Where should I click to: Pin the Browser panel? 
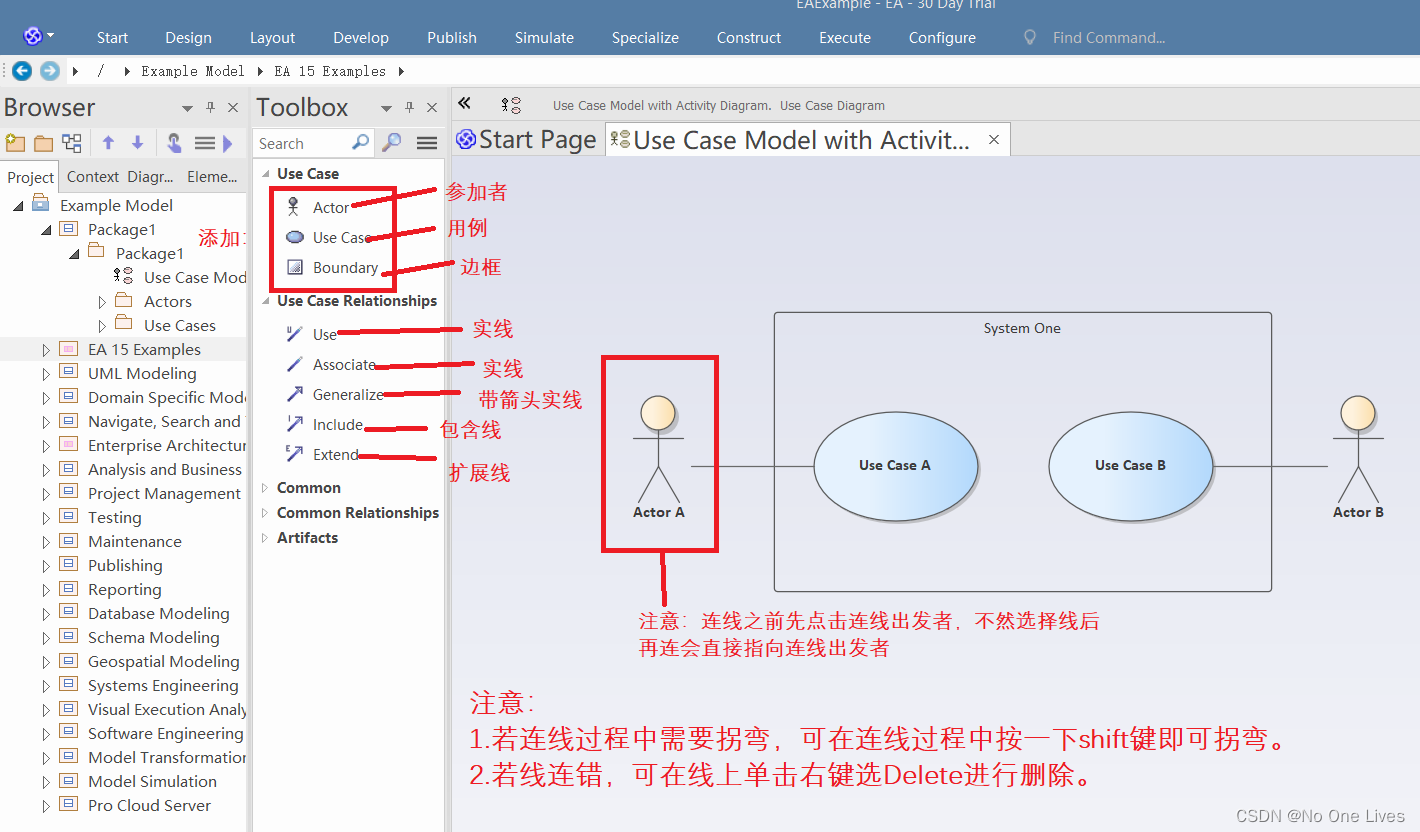(210, 107)
